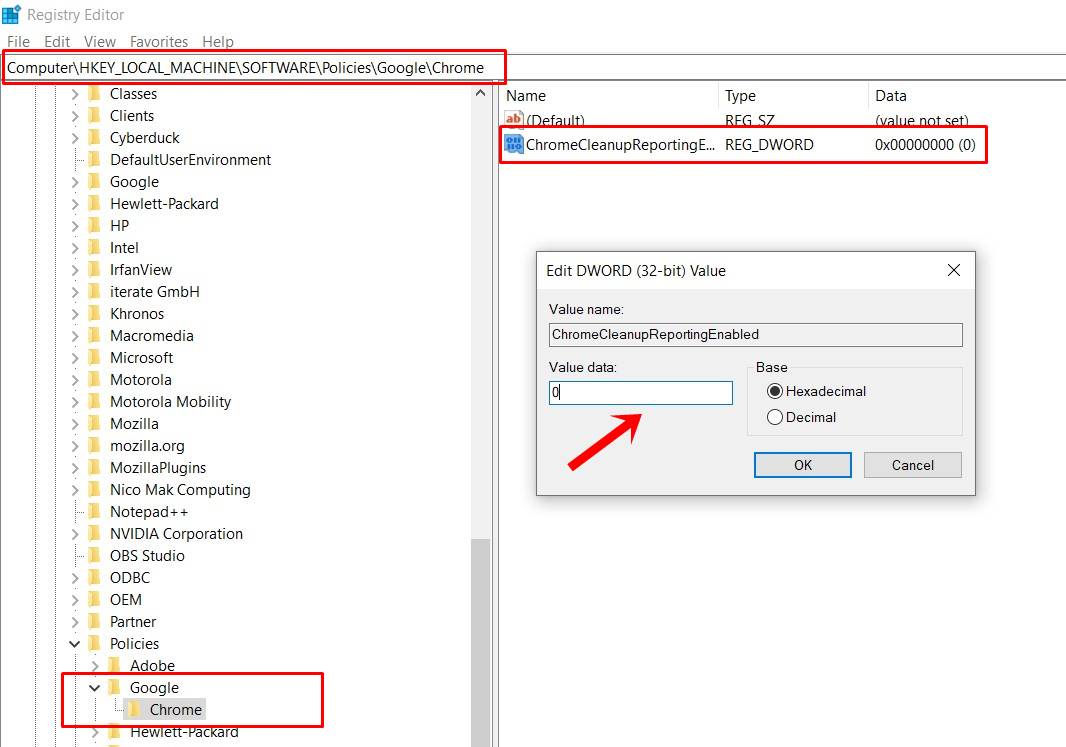Click the Mozilla folder icon

[x=94, y=424]
